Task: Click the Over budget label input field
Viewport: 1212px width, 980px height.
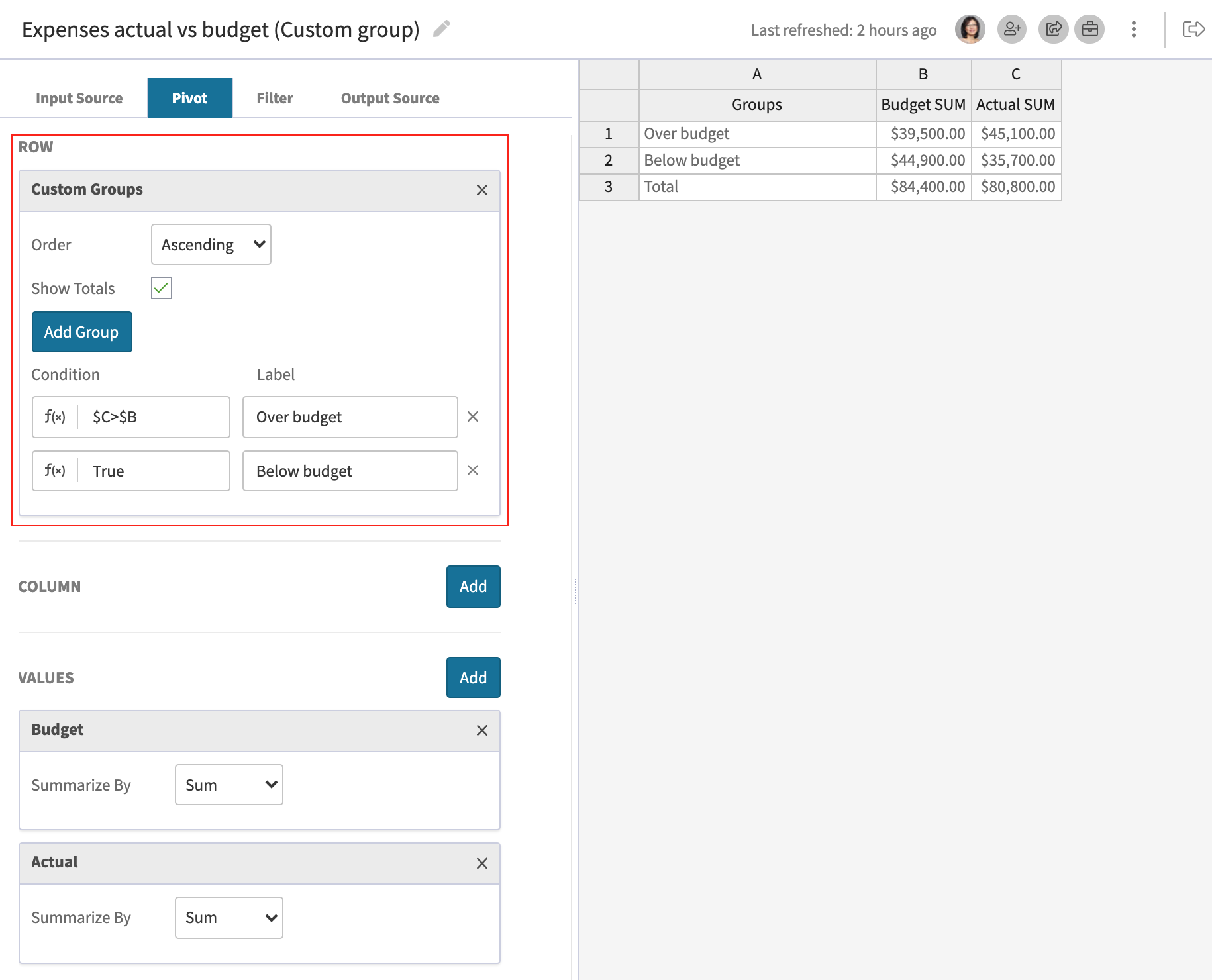Action: pos(350,417)
